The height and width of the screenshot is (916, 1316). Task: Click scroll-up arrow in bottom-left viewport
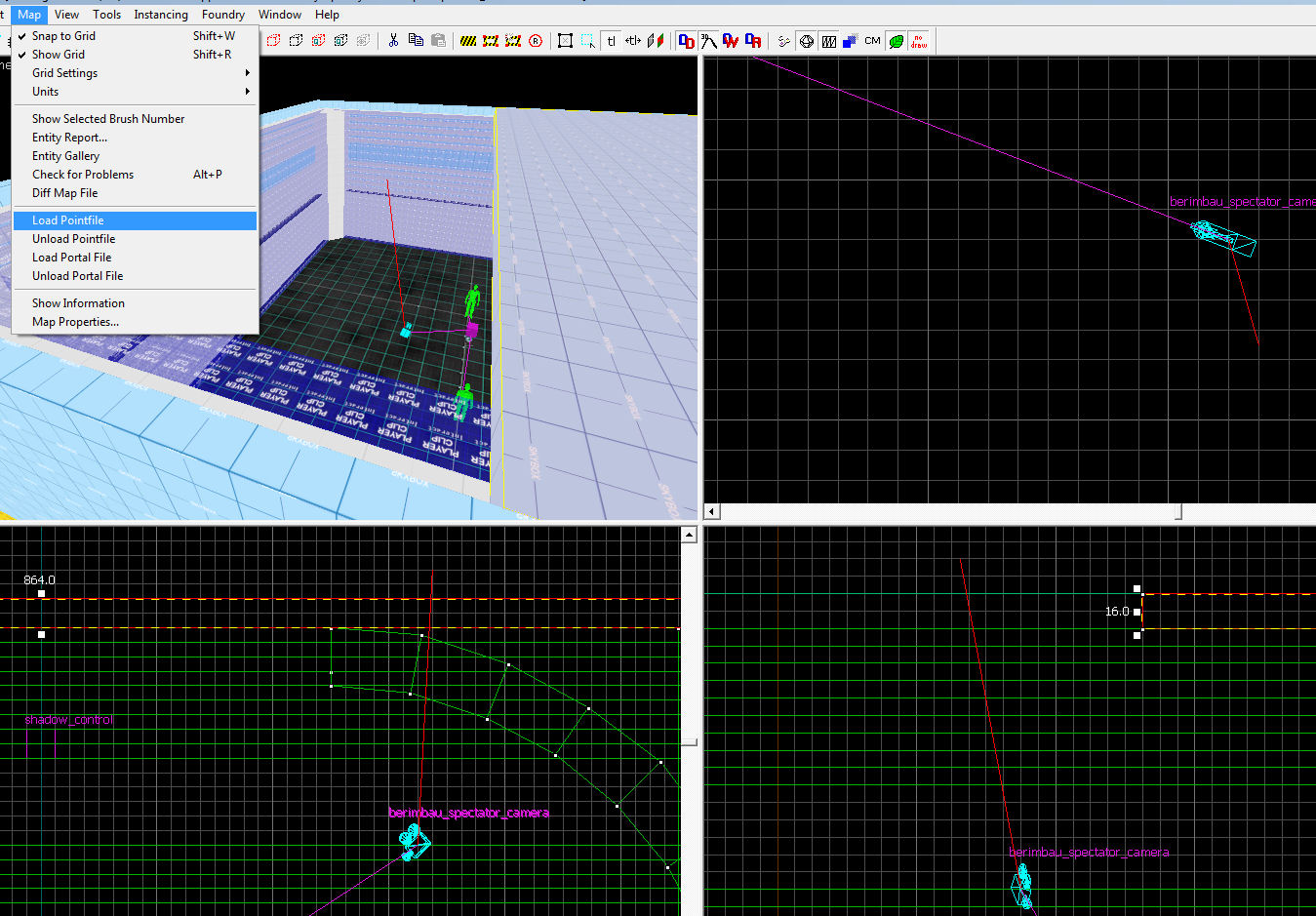point(689,535)
